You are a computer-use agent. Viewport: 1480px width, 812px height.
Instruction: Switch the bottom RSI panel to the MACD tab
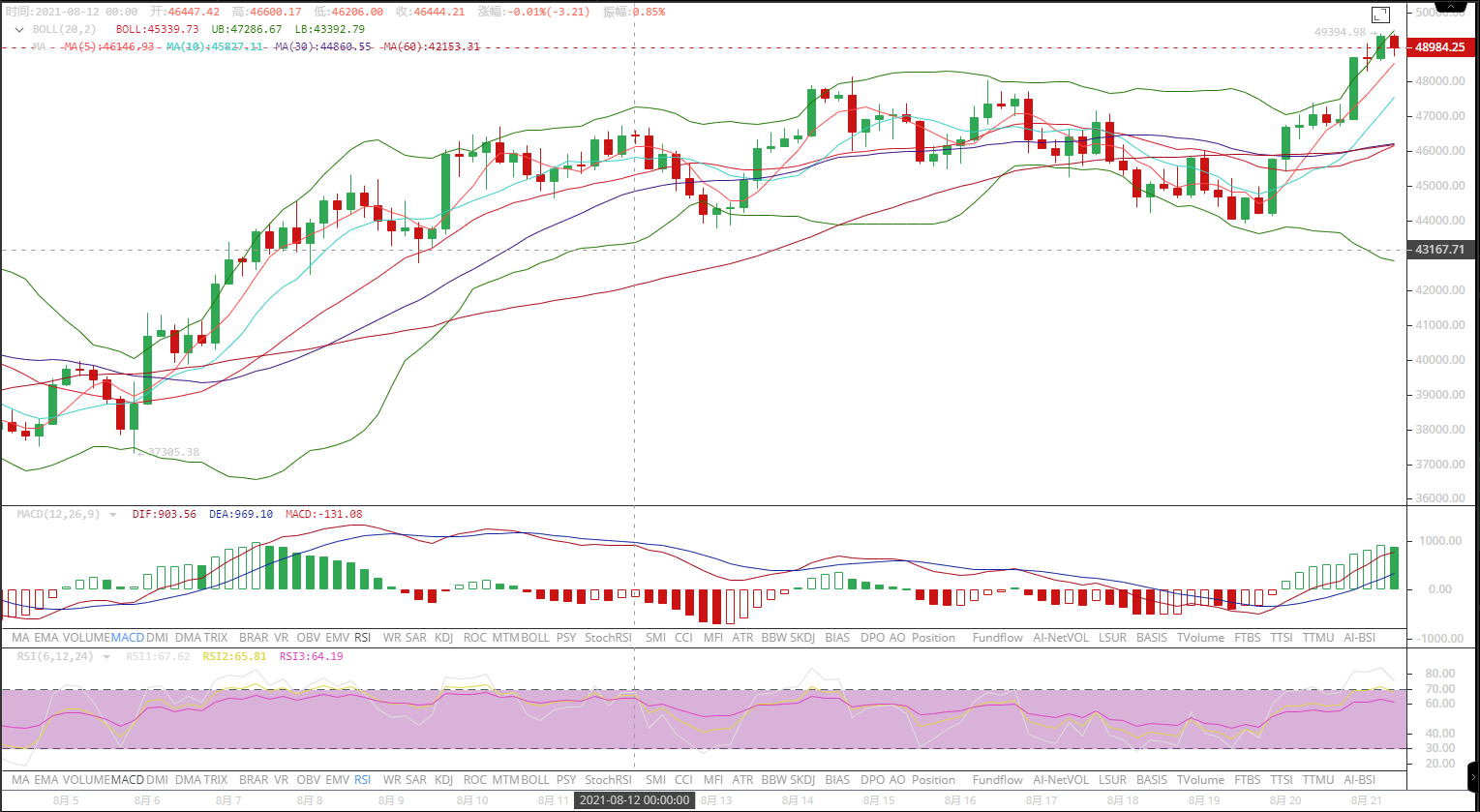click(x=128, y=780)
